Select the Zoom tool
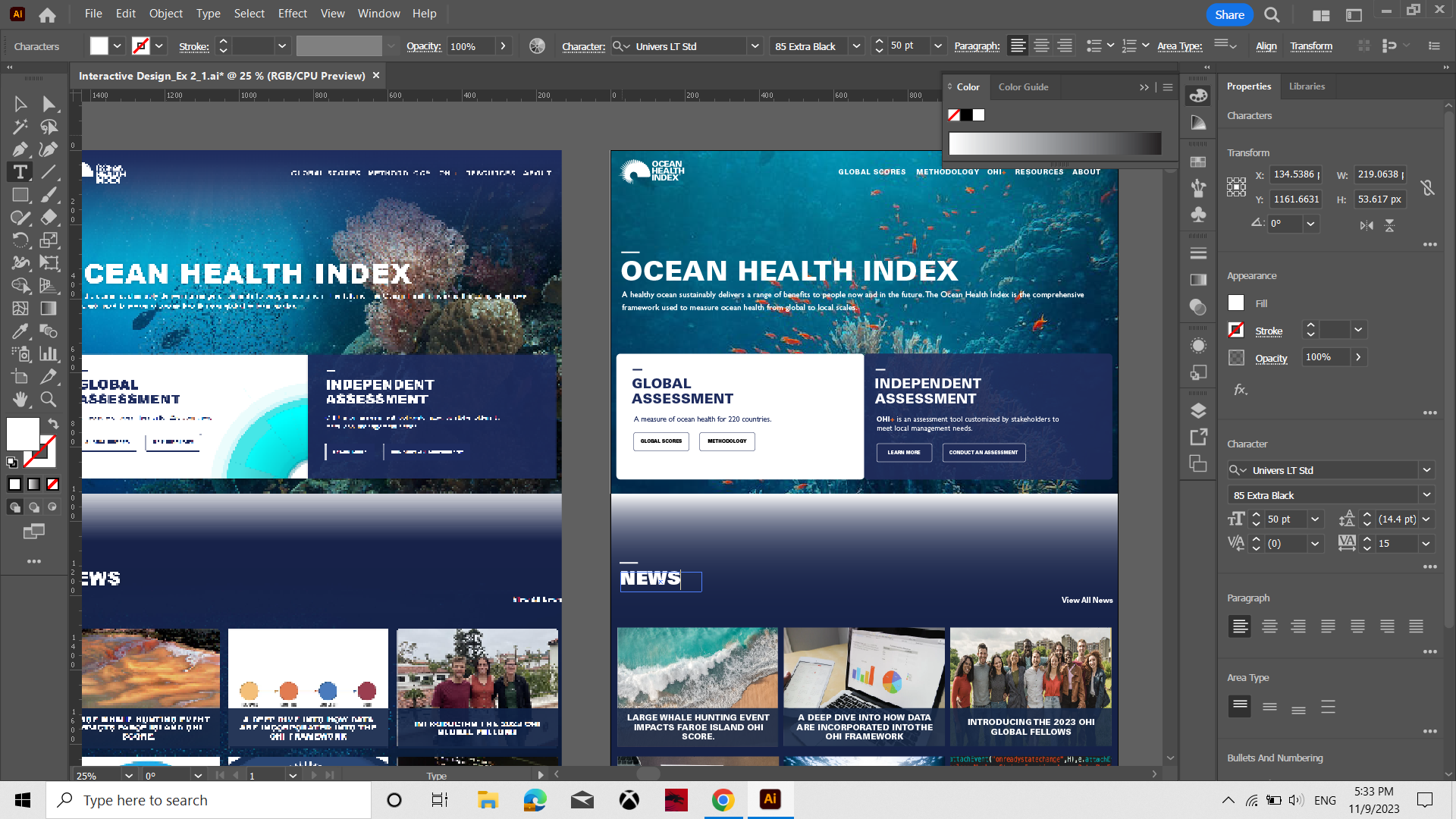This screenshot has height=819, width=1456. 49,400
